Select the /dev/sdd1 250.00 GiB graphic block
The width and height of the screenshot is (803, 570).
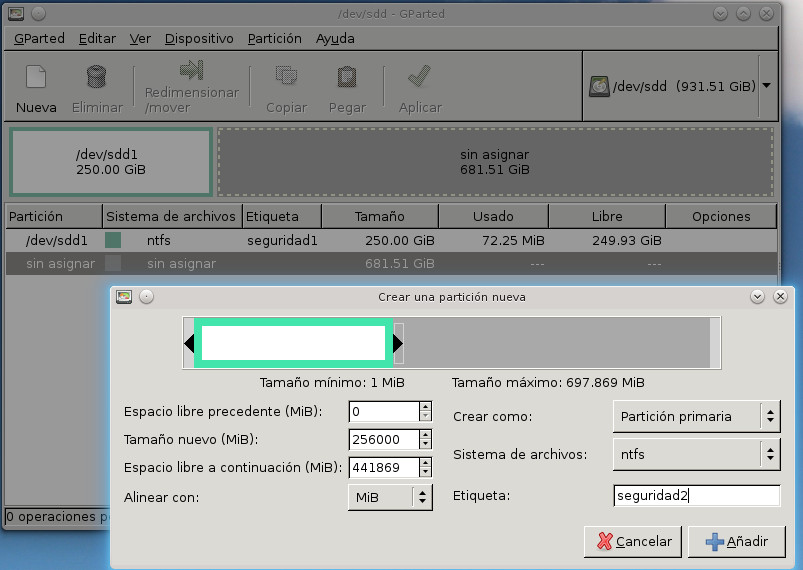[111, 162]
